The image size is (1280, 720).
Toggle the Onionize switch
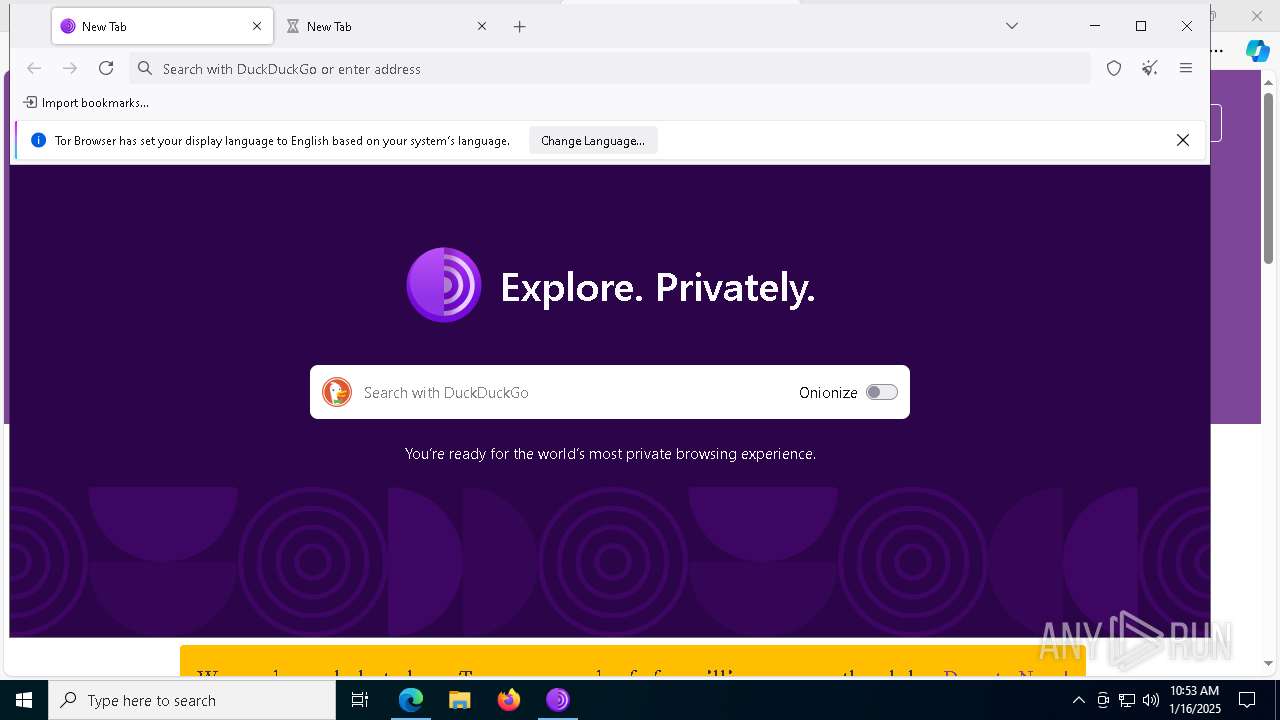(x=882, y=392)
